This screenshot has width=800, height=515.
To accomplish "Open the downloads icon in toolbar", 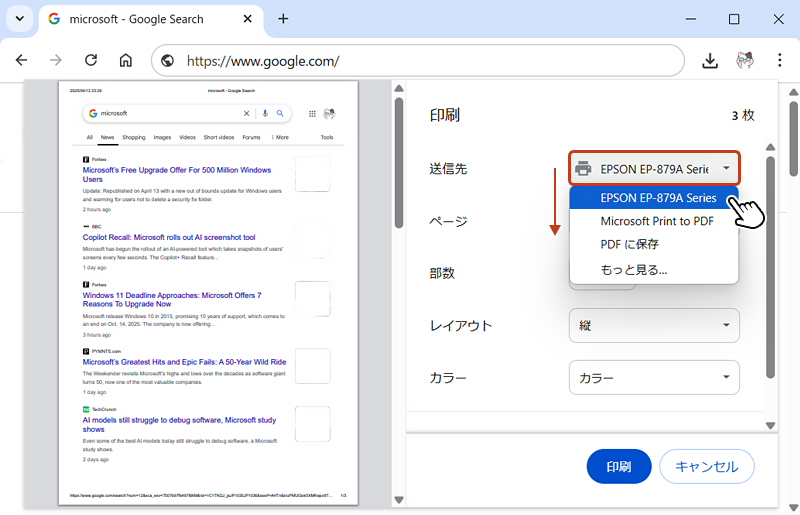I will pyautogui.click(x=710, y=61).
